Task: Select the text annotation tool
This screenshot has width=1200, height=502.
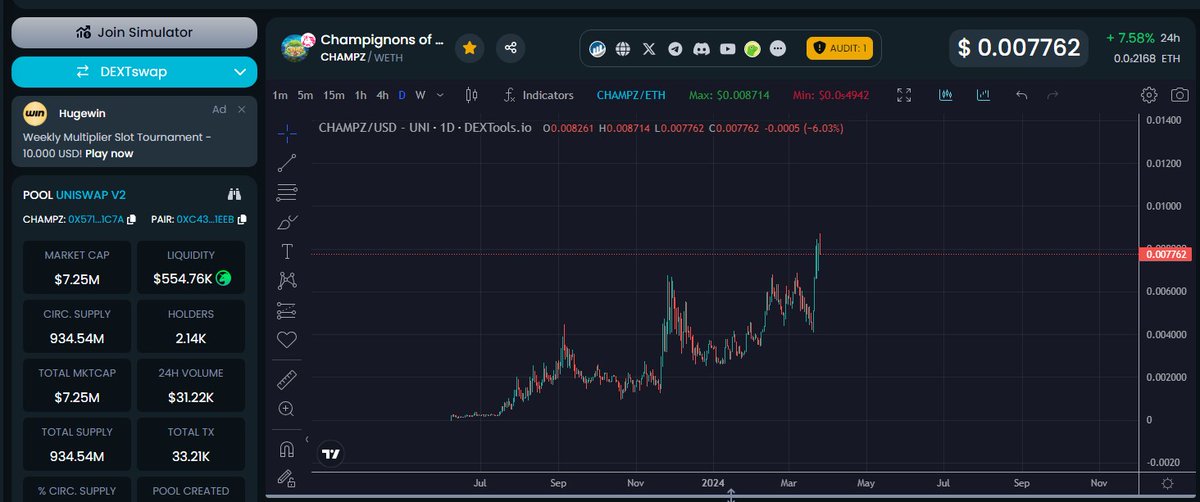Action: [x=287, y=251]
